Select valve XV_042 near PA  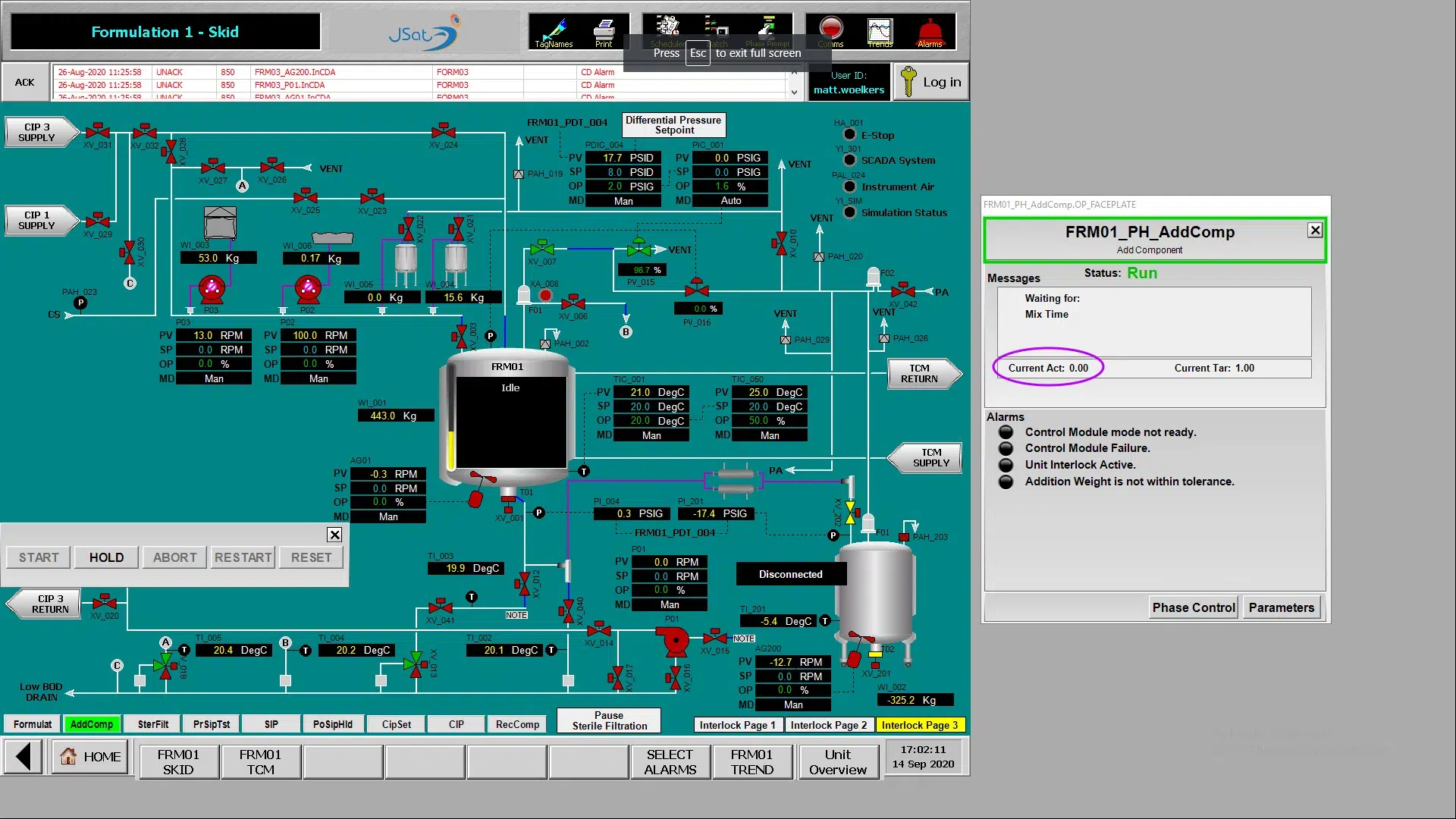tap(902, 290)
